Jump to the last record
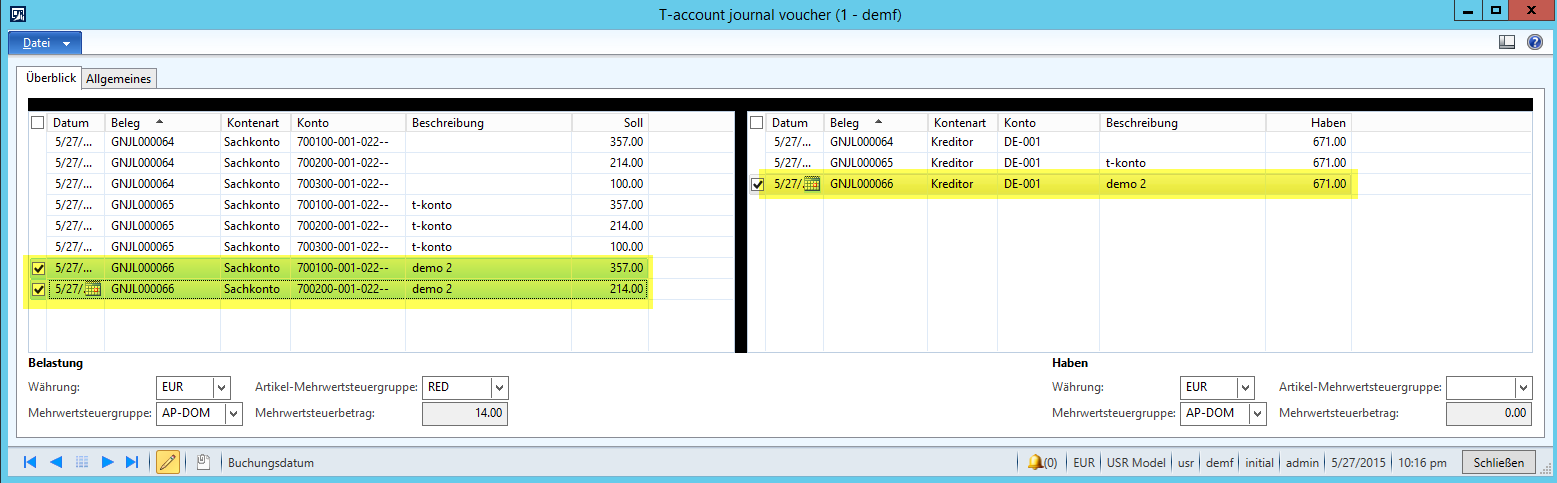Viewport: 1557px width, 483px height. [x=132, y=462]
